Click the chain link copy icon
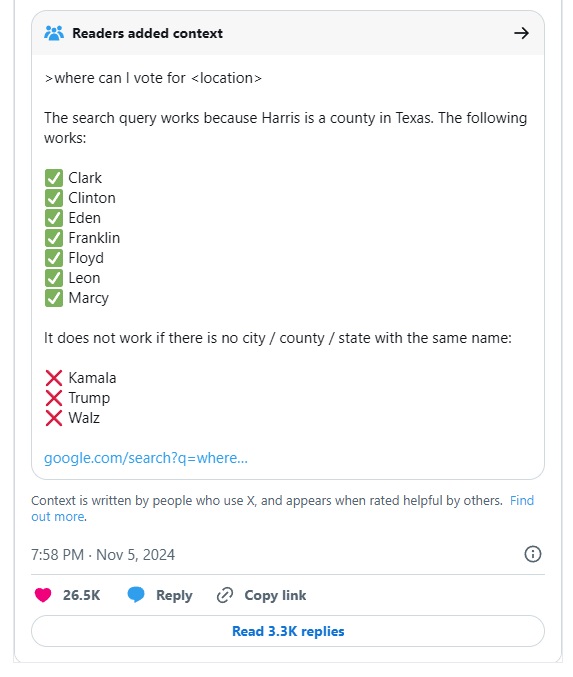The height and width of the screenshot is (677, 573). click(x=225, y=595)
